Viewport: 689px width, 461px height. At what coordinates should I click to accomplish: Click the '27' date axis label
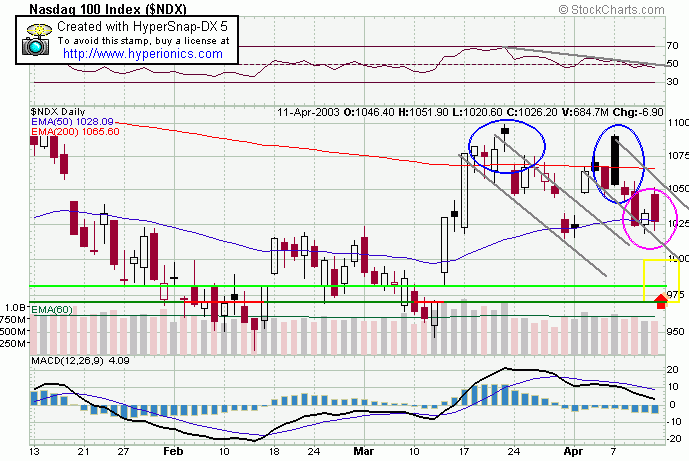click(x=123, y=452)
